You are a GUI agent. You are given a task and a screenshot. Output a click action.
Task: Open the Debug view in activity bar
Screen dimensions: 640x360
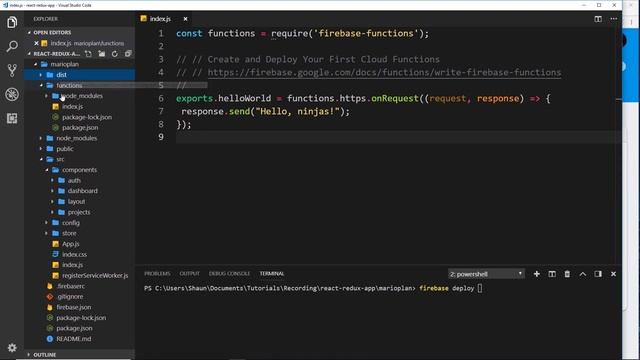click(12, 94)
